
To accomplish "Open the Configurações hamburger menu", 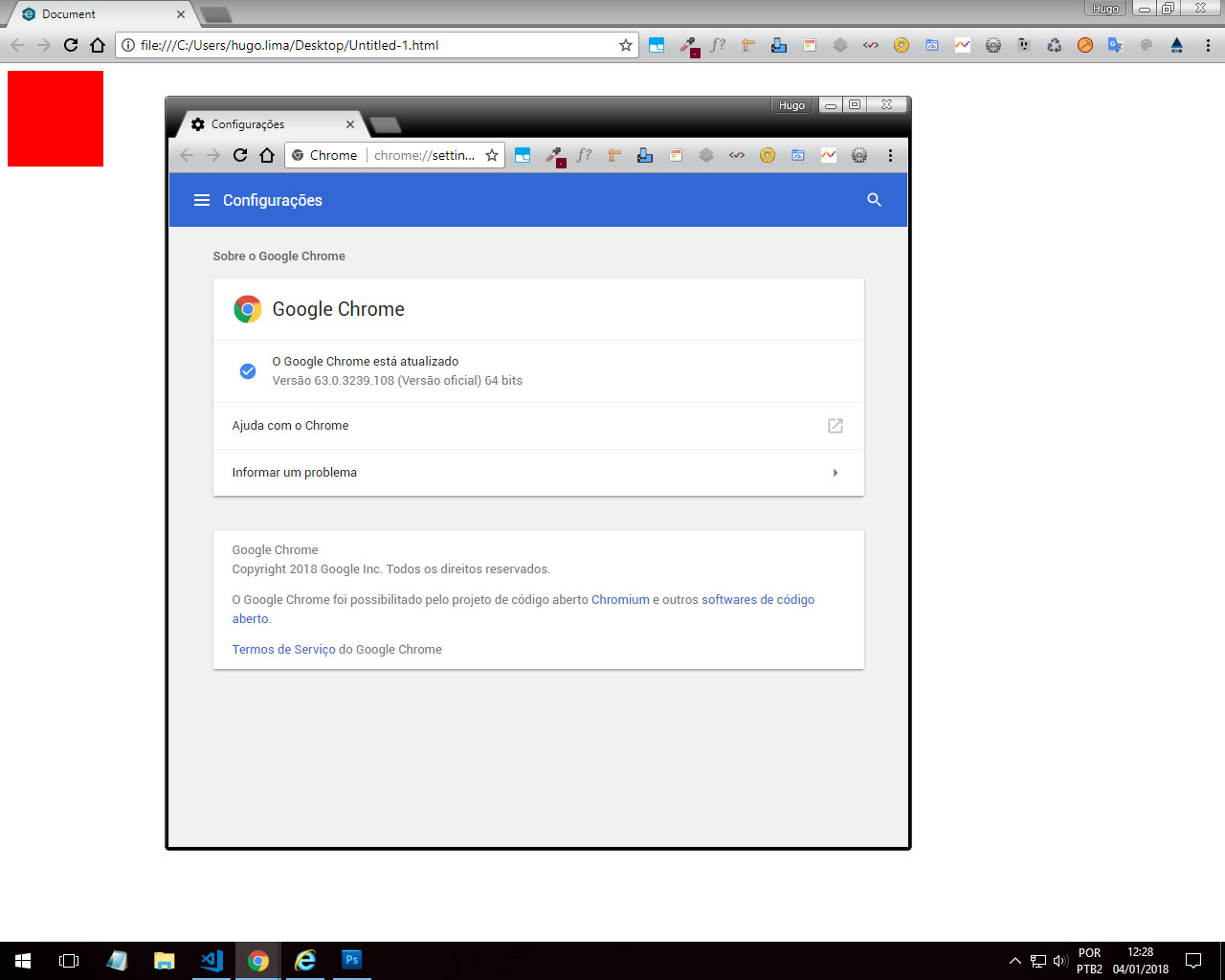I will pos(202,200).
